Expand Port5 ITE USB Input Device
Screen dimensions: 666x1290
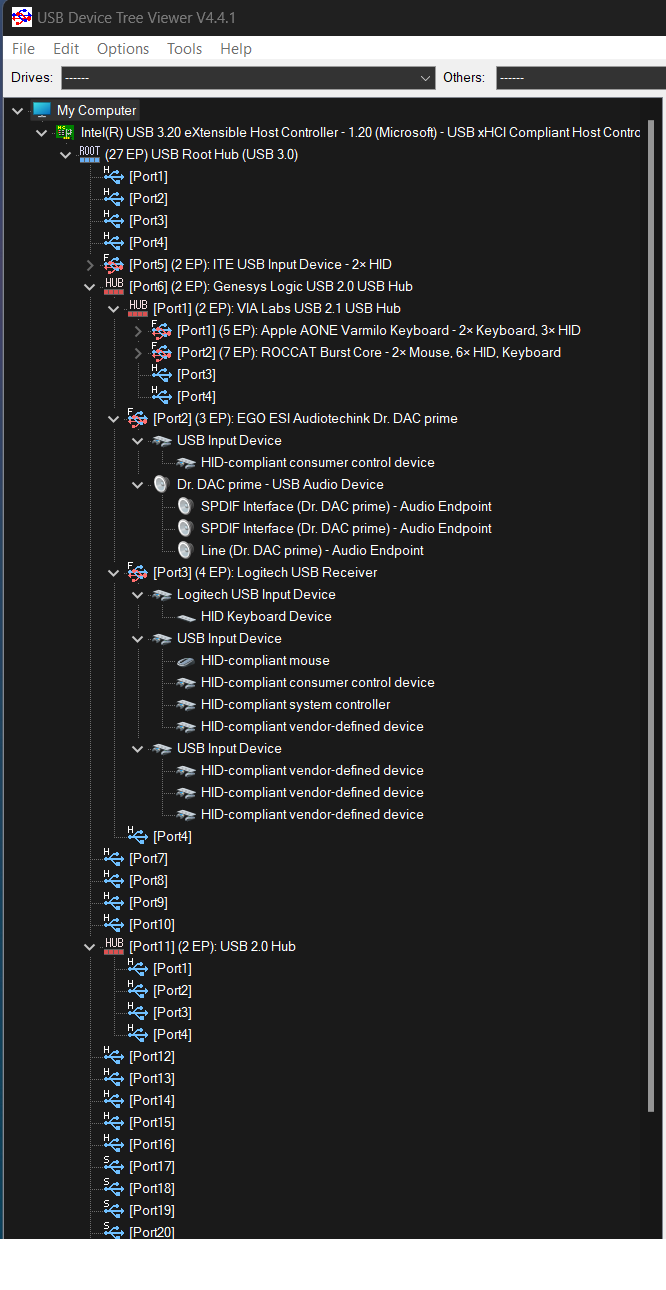(x=90, y=264)
